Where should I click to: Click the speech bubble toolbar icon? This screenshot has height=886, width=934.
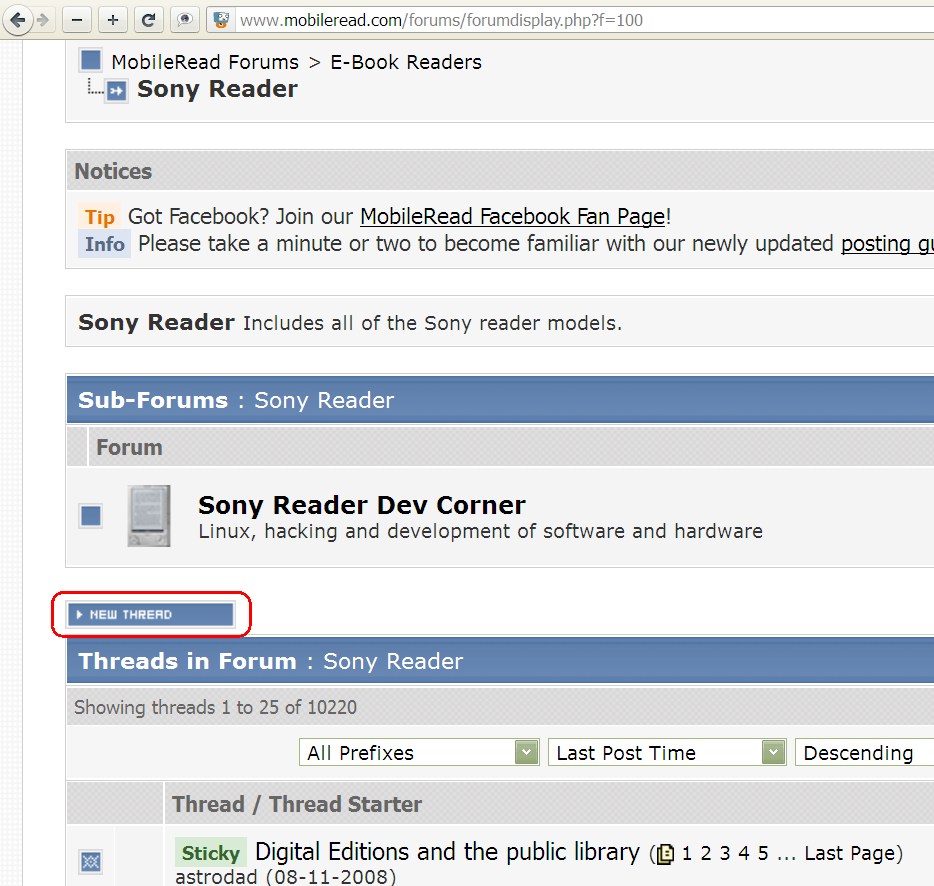click(185, 20)
